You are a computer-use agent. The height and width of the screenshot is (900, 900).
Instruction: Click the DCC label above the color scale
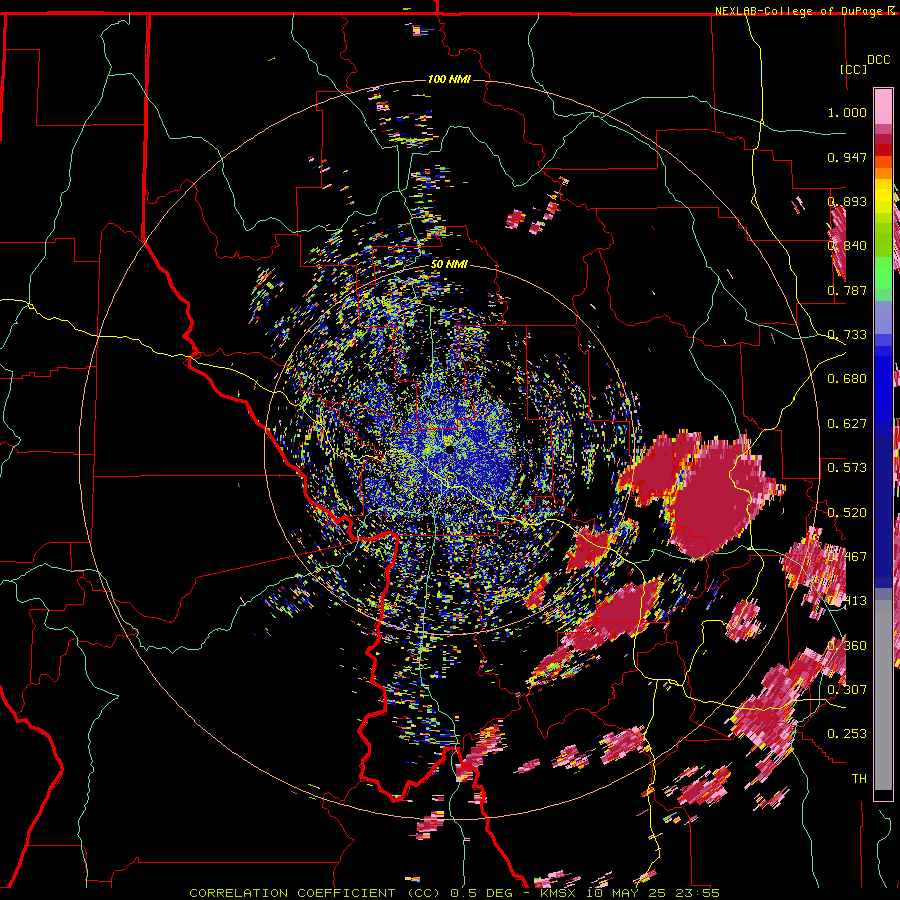pos(878,60)
